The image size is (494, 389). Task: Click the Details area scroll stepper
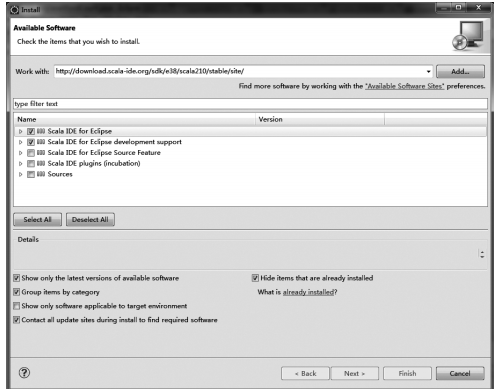(482, 254)
